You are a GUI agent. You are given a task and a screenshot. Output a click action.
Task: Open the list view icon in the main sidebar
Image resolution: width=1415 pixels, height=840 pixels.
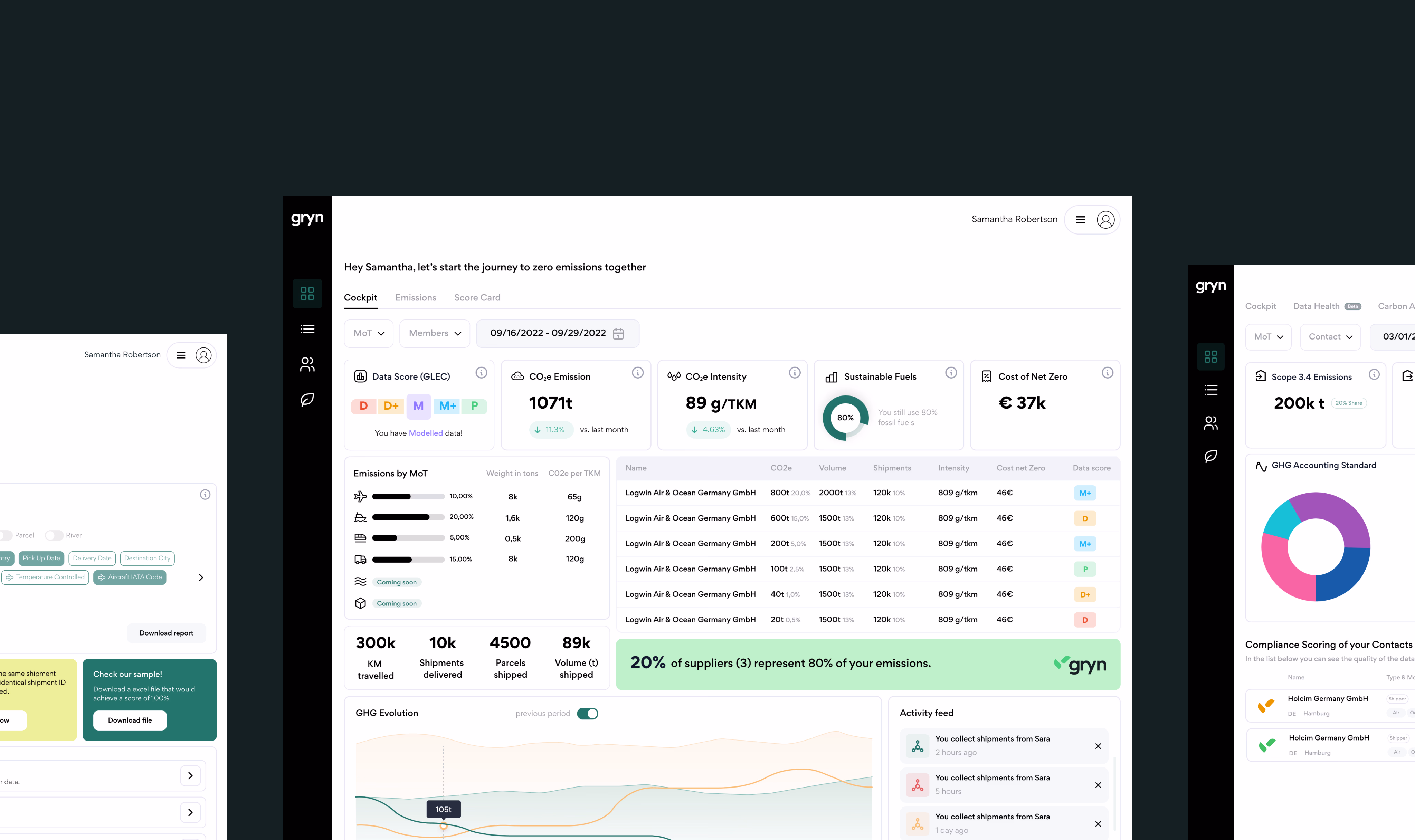(x=307, y=329)
